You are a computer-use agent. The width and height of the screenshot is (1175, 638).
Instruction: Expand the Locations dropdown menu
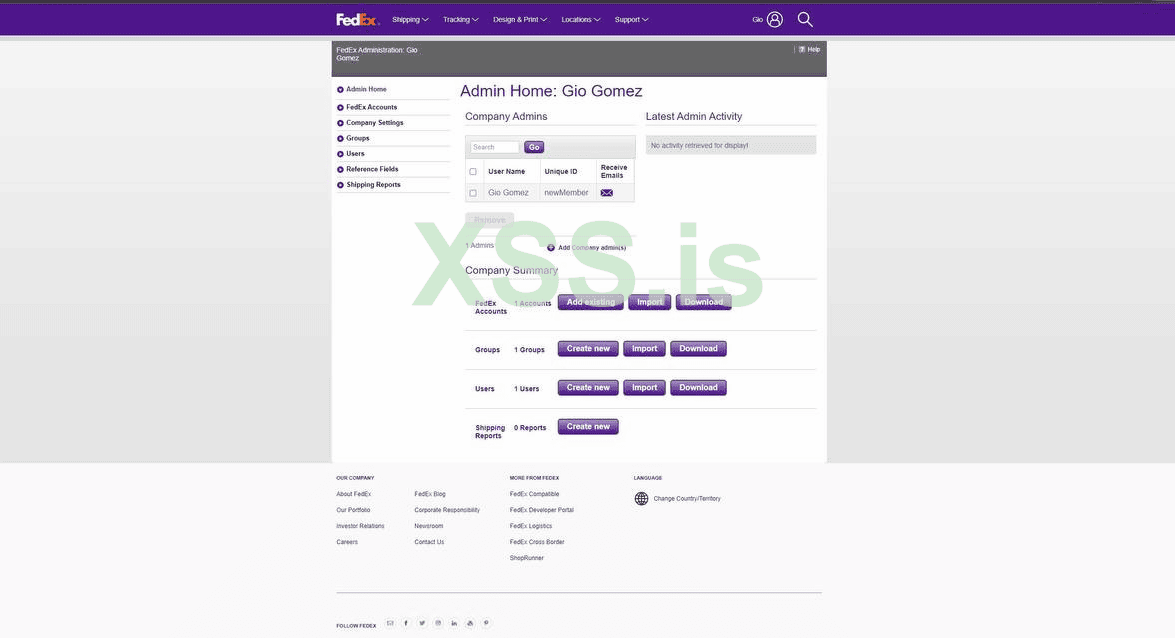pyautogui.click(x=581, y=19)
